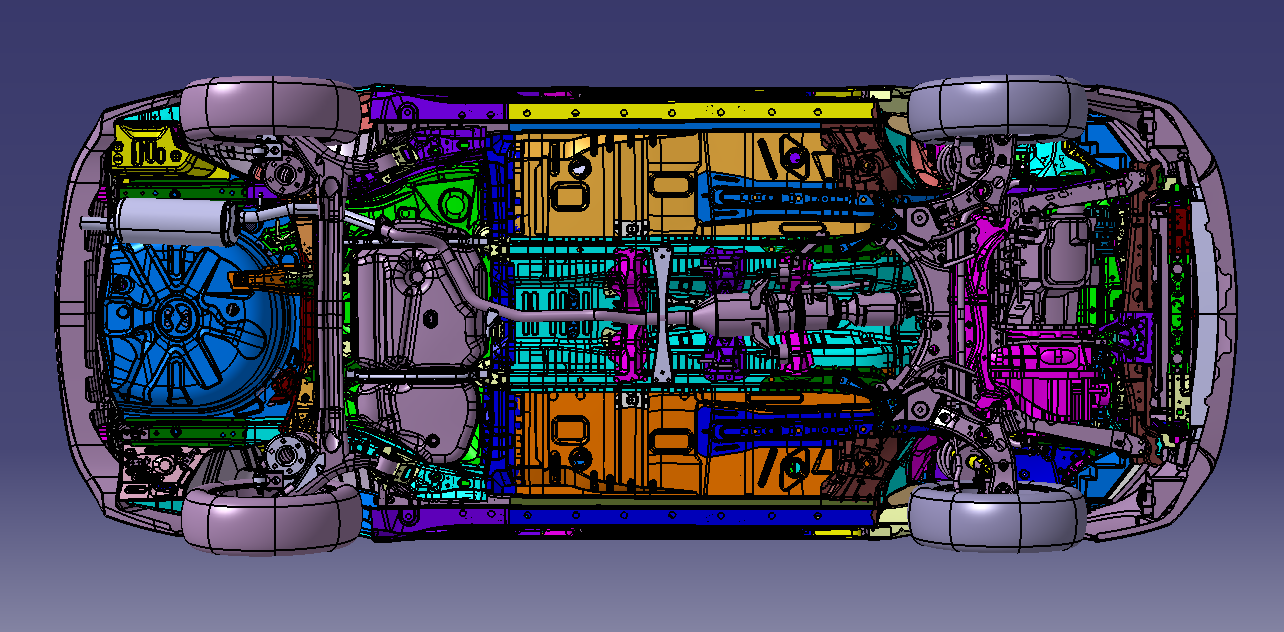Select the yellow side sill rail
This screenshot has height=632, width=1284.
[690, 112]
